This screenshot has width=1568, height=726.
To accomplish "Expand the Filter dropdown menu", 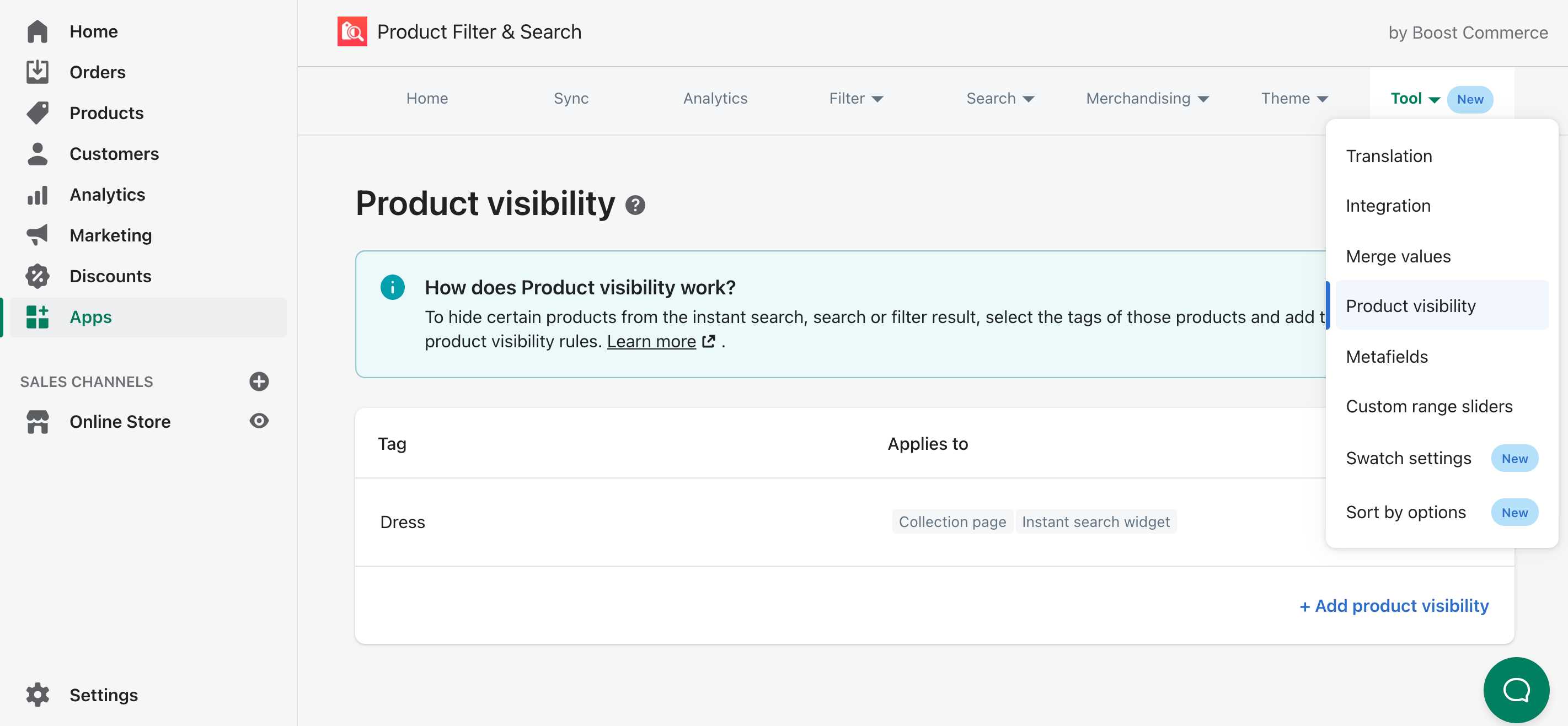I will (855, 99).
